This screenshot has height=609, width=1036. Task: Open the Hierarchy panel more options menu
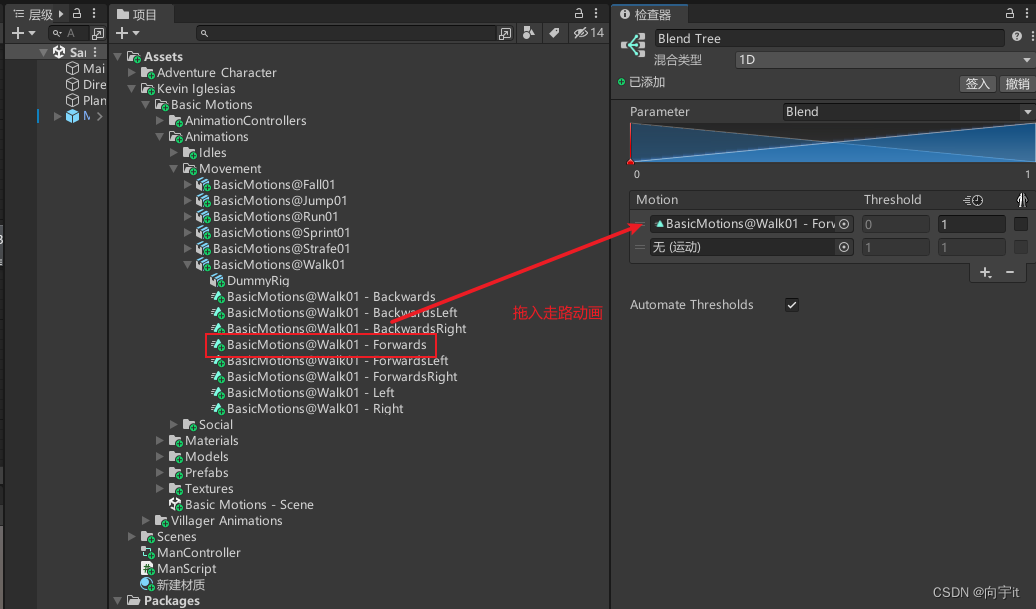click(x=94, y=13)
